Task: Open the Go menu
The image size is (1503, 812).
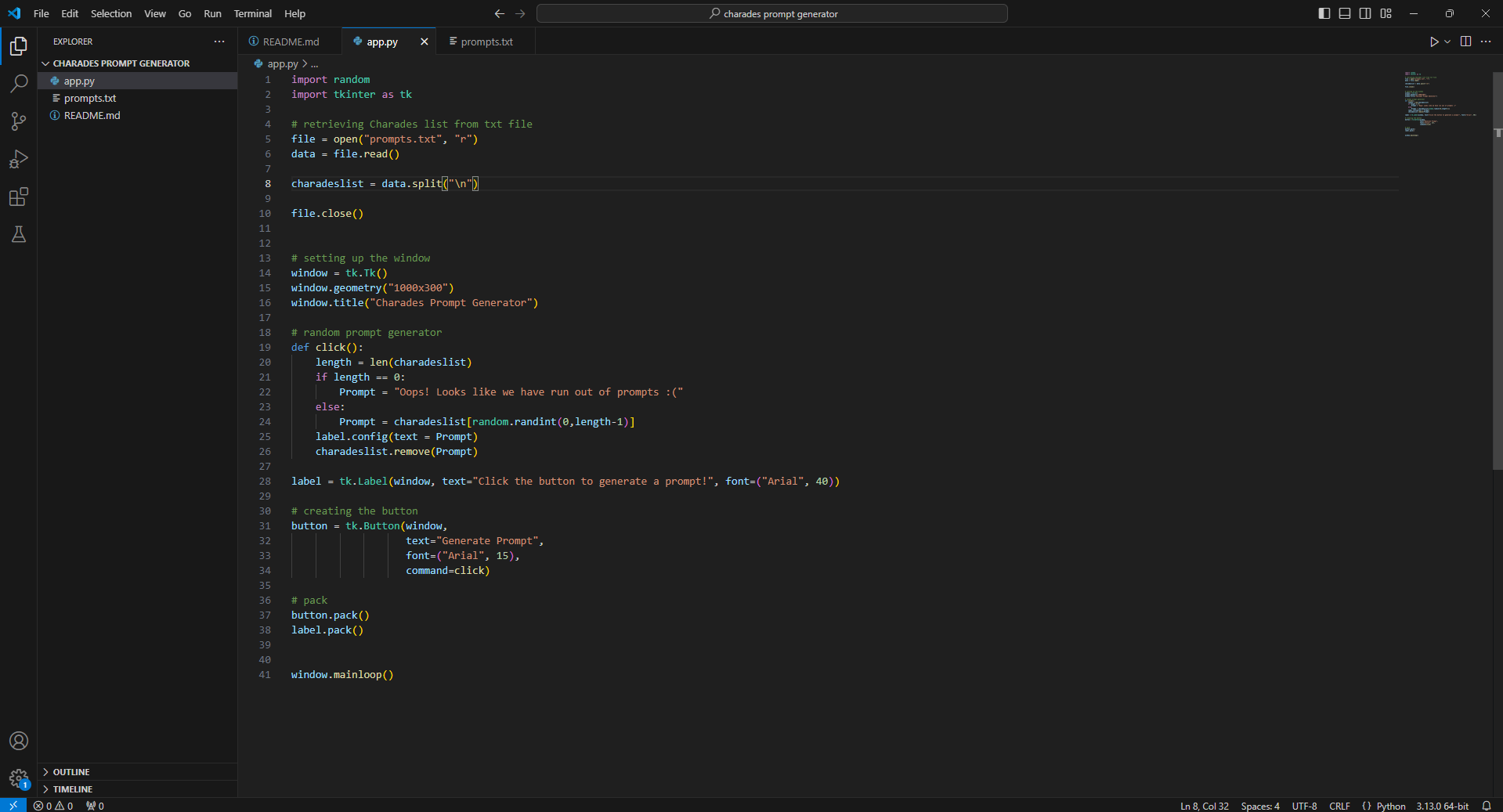Action: point(185,13)
